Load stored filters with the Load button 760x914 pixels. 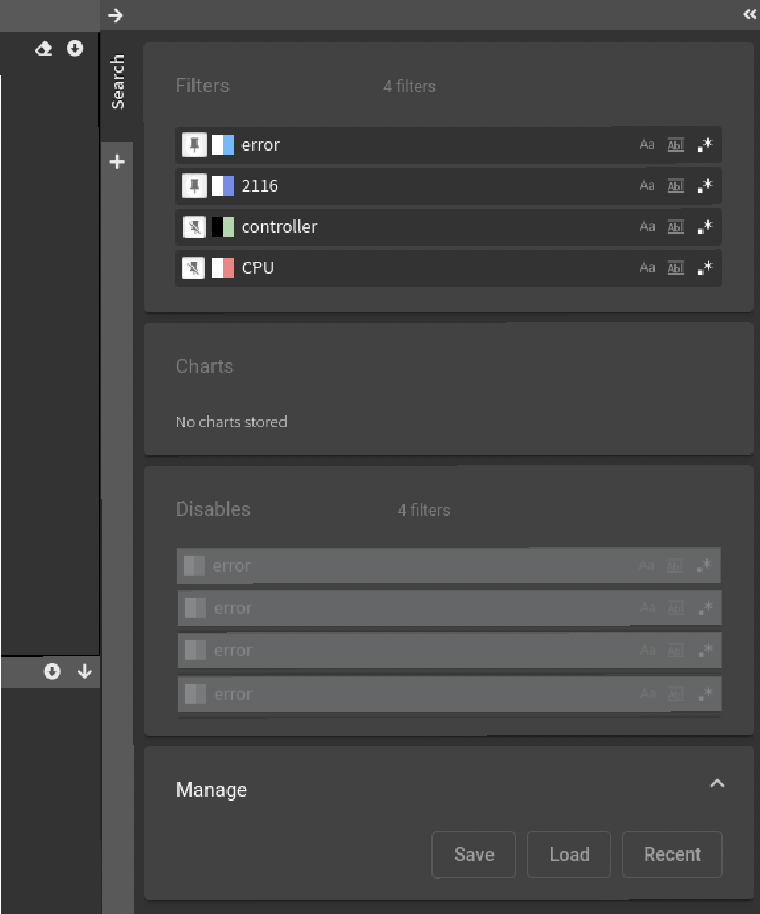coord(568,854)
